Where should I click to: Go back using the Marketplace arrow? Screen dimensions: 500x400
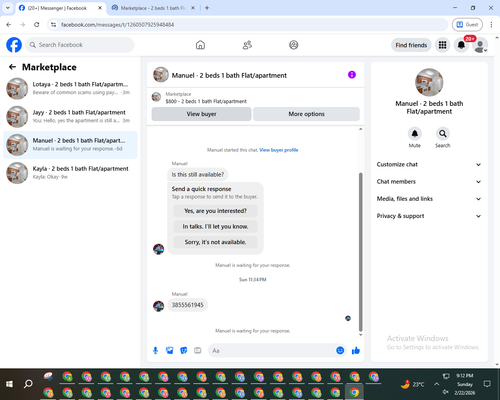(12, 67)
